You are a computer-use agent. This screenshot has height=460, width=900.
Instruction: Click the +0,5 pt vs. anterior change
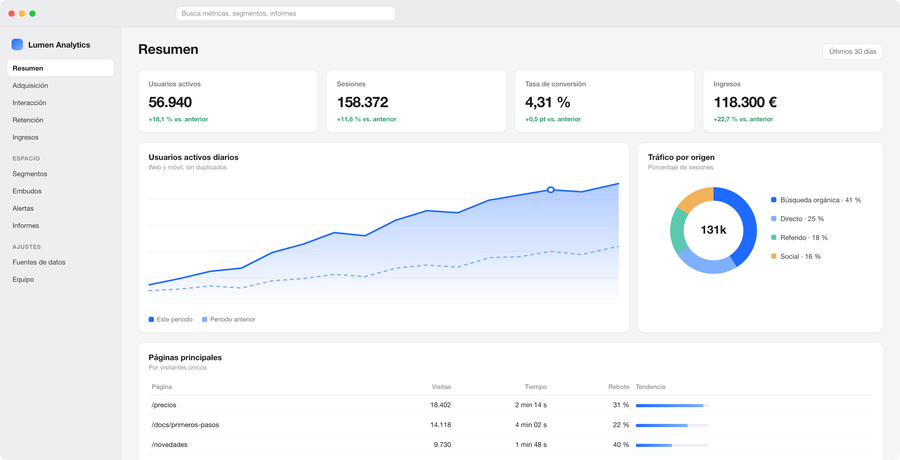coord(553,119)
